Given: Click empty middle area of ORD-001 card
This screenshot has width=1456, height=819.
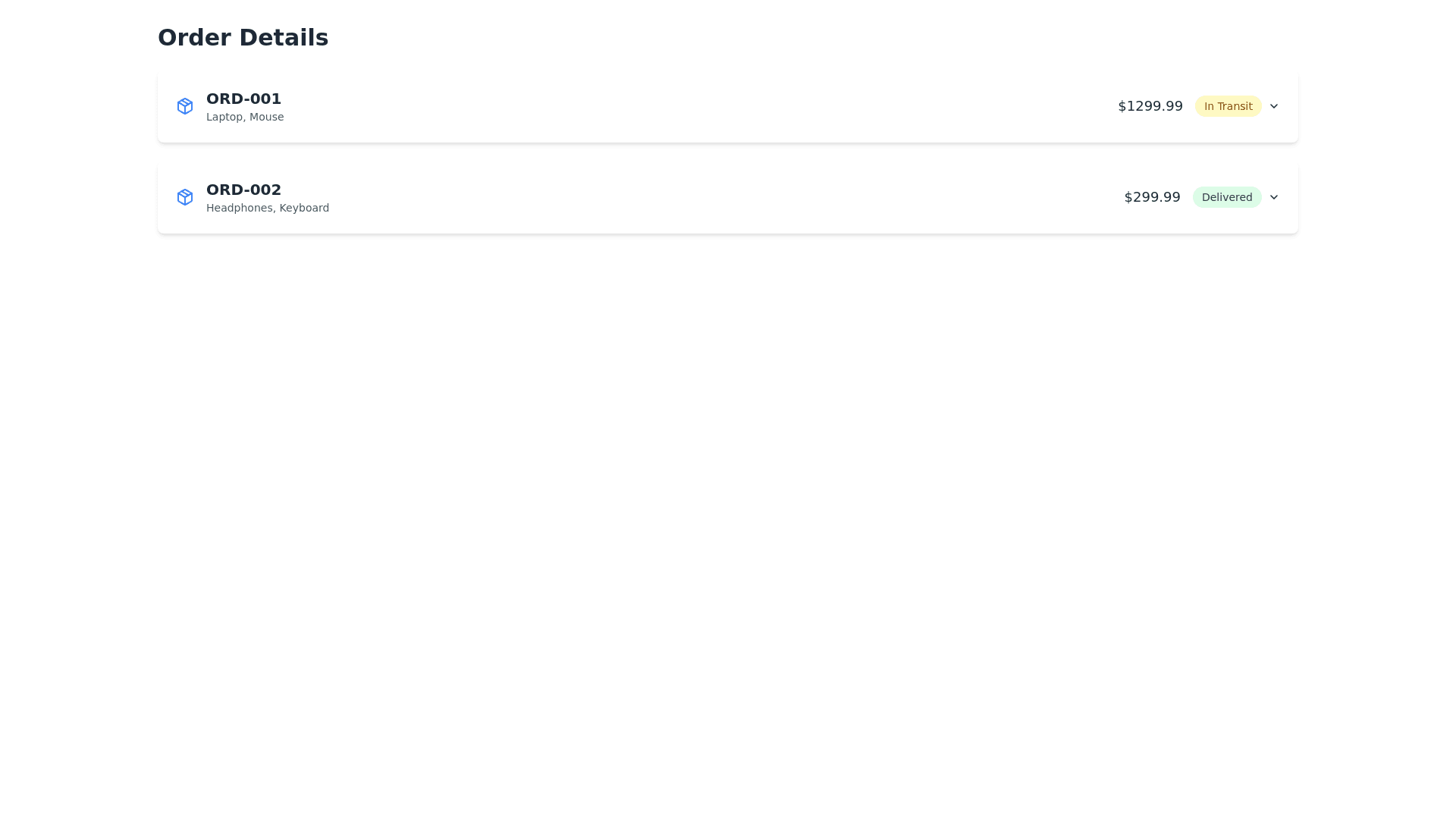Looking at the screenshot, I should [682, 106].
